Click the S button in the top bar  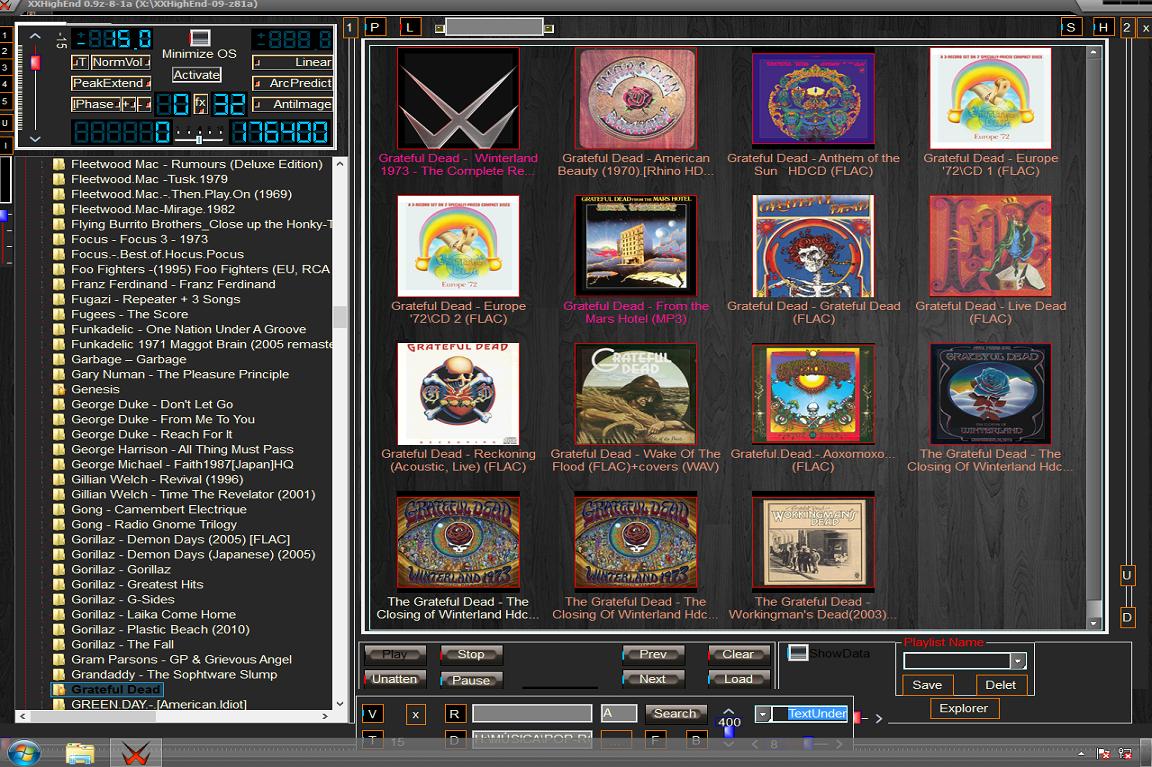[x=1070, y=27]
